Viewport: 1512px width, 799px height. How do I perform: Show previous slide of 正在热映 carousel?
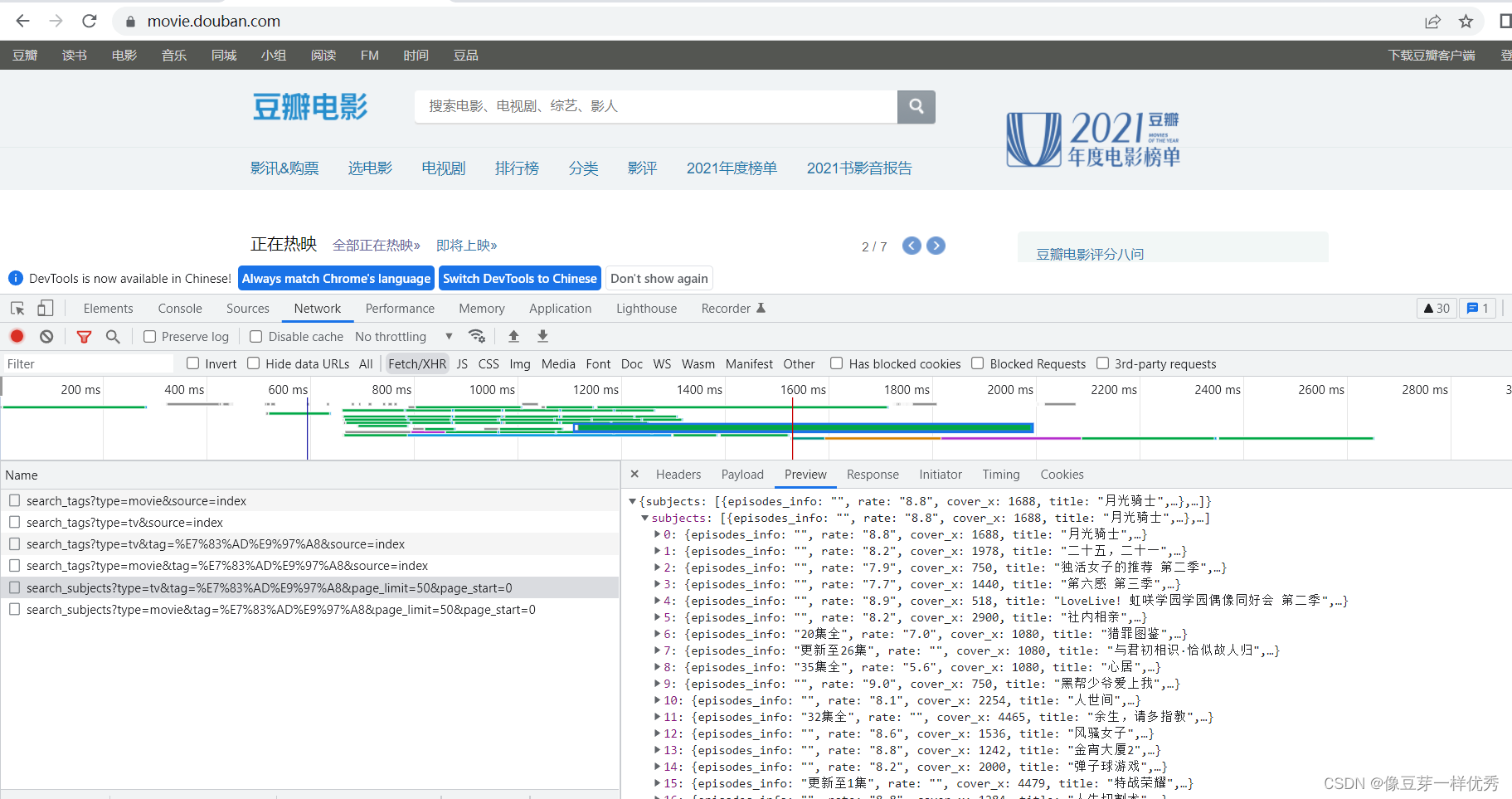(x=912, y=246)
